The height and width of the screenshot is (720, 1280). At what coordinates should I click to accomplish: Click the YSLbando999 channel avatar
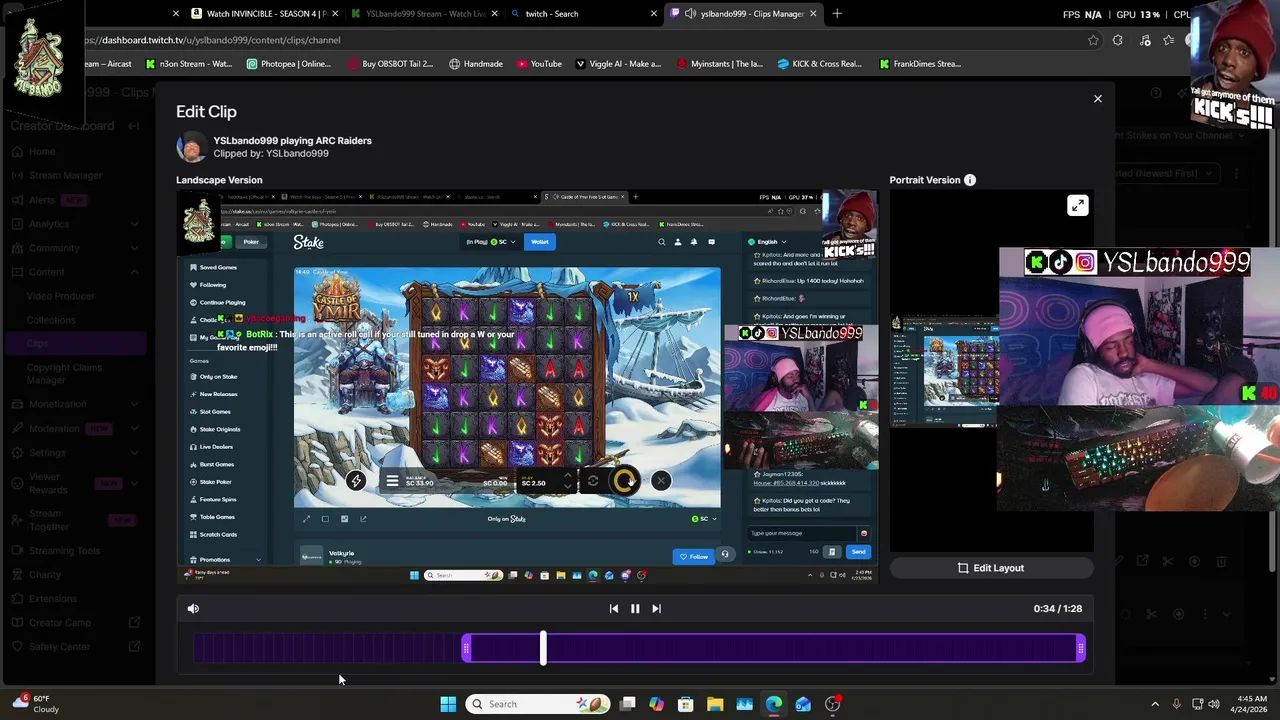click(191, 147)
